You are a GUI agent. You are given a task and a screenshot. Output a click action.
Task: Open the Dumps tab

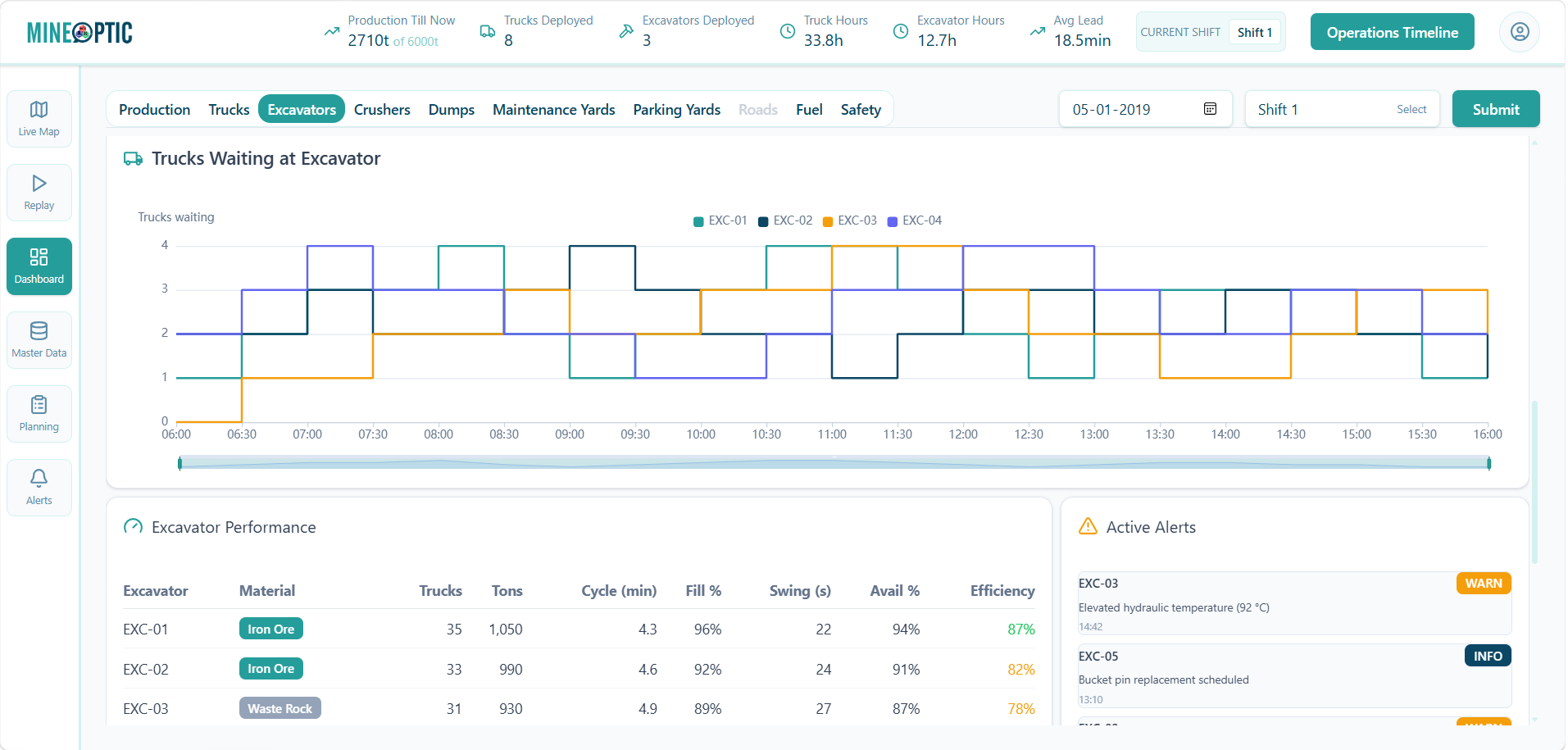452,110
